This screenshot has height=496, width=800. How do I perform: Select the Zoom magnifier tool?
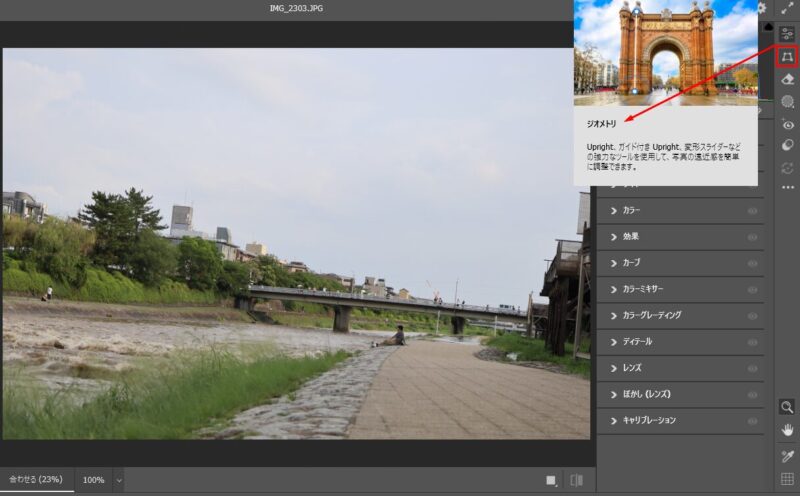point(787,407)
